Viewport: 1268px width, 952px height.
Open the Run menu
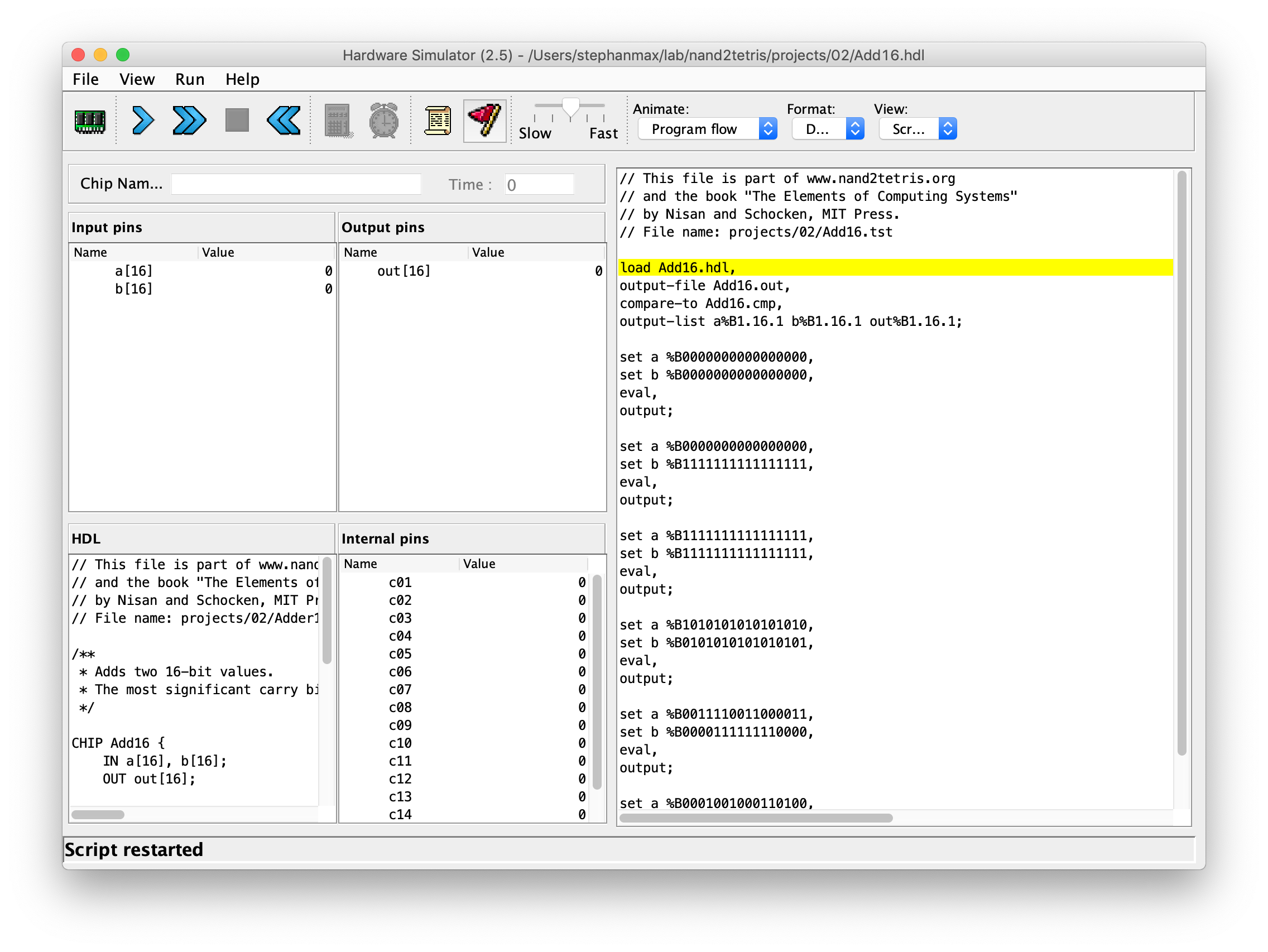(190, 79)
